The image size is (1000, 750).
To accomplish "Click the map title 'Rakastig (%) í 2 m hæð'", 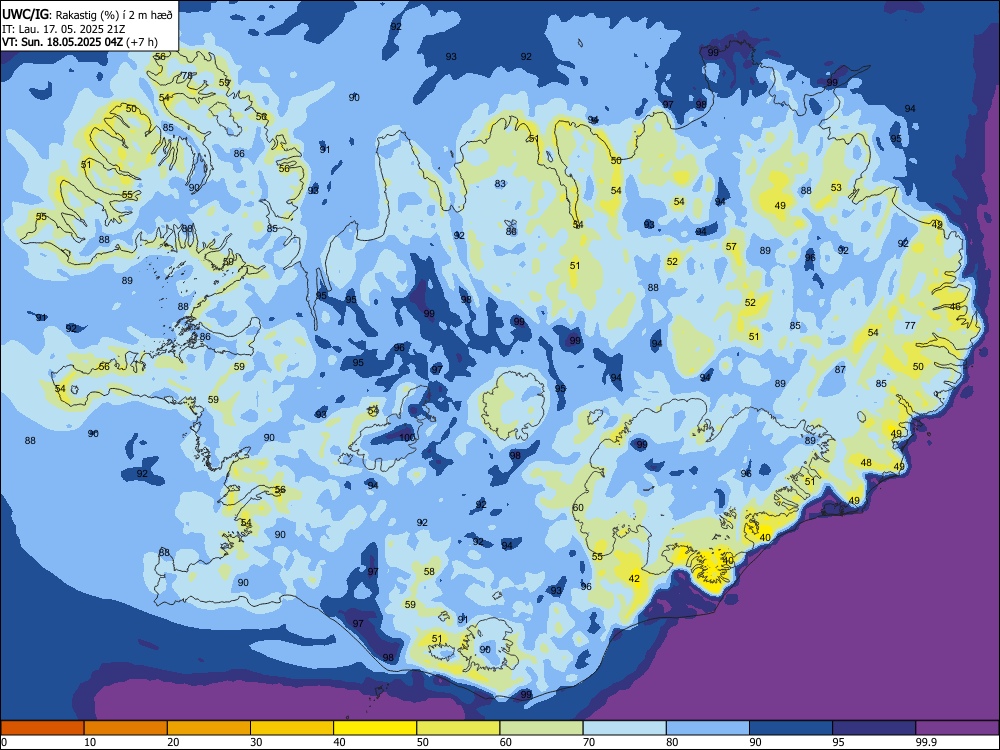I will tap(114, 15).
